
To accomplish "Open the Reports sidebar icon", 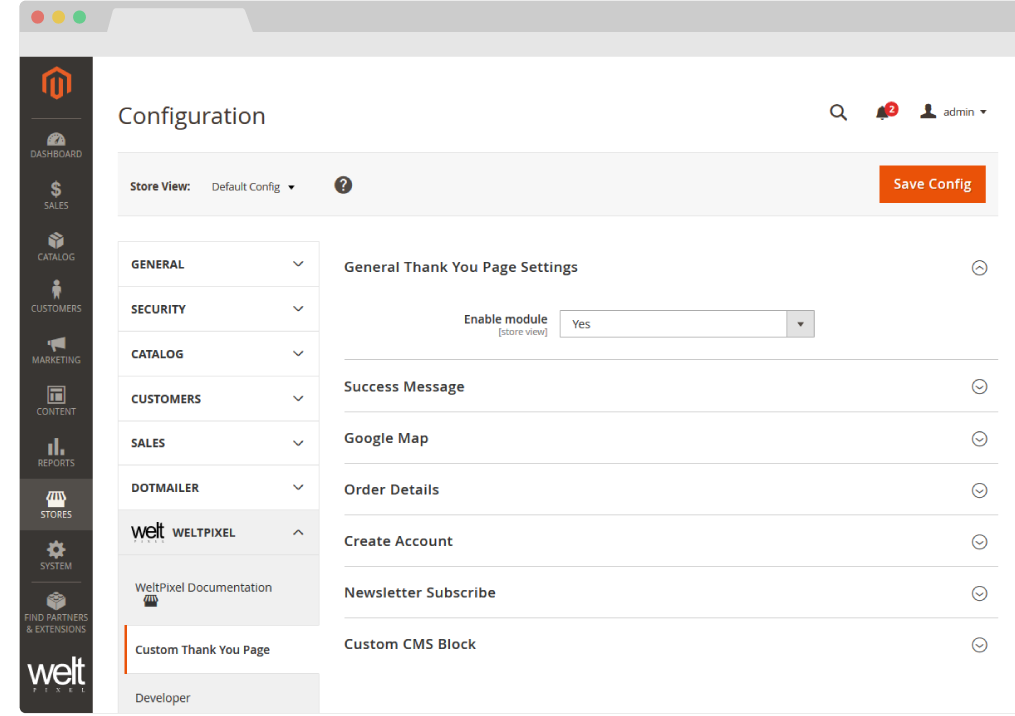I will click(x=56, y=450).
